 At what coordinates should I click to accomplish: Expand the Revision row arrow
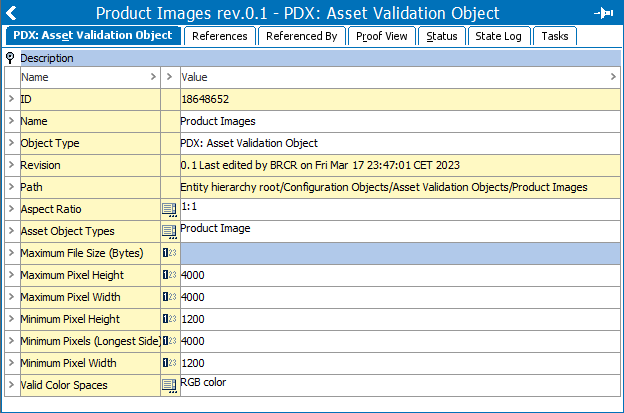point(10,165)
